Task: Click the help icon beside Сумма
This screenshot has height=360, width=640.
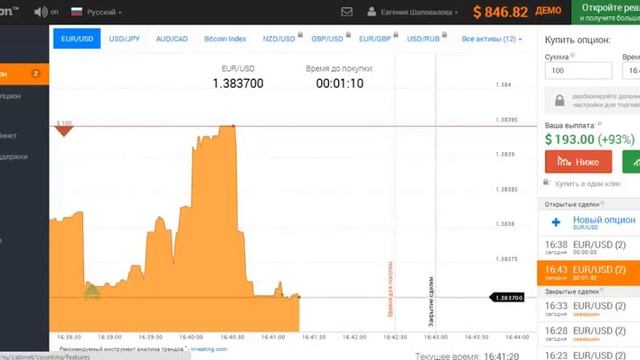Action: coord(573,55)
